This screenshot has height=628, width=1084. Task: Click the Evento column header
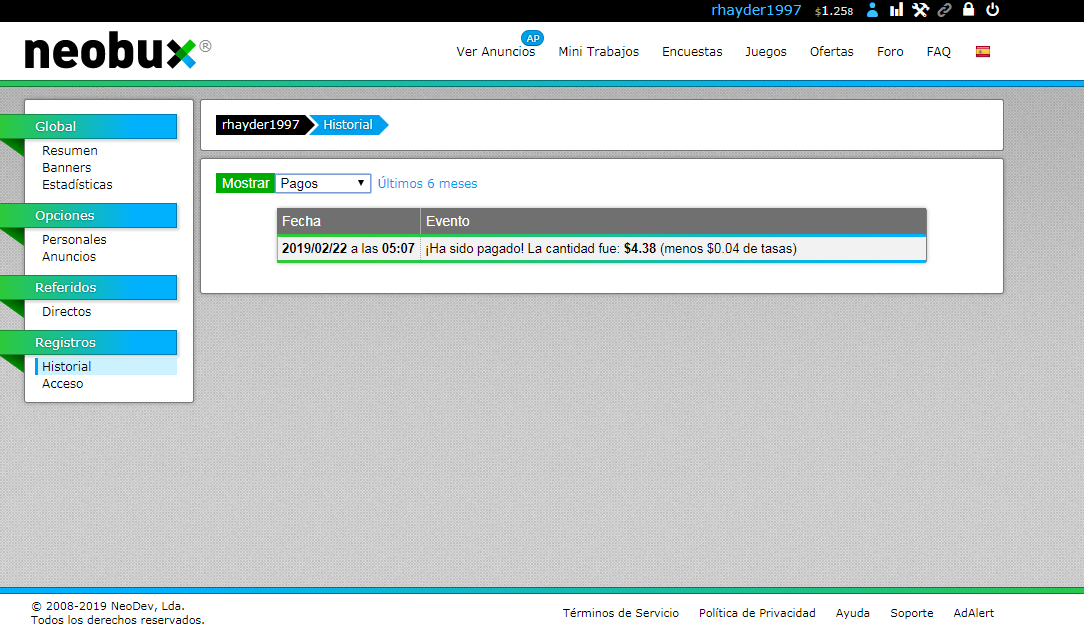[x=673, y=221]
